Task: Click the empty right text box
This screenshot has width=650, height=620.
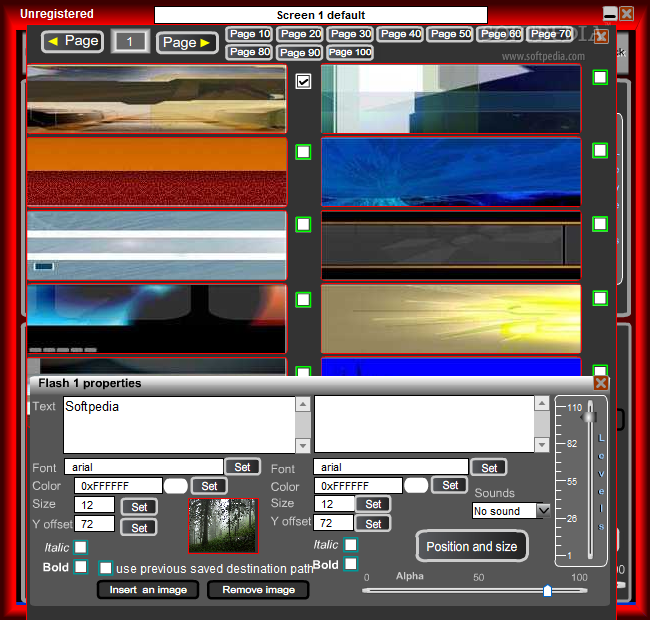Action: 424,424
